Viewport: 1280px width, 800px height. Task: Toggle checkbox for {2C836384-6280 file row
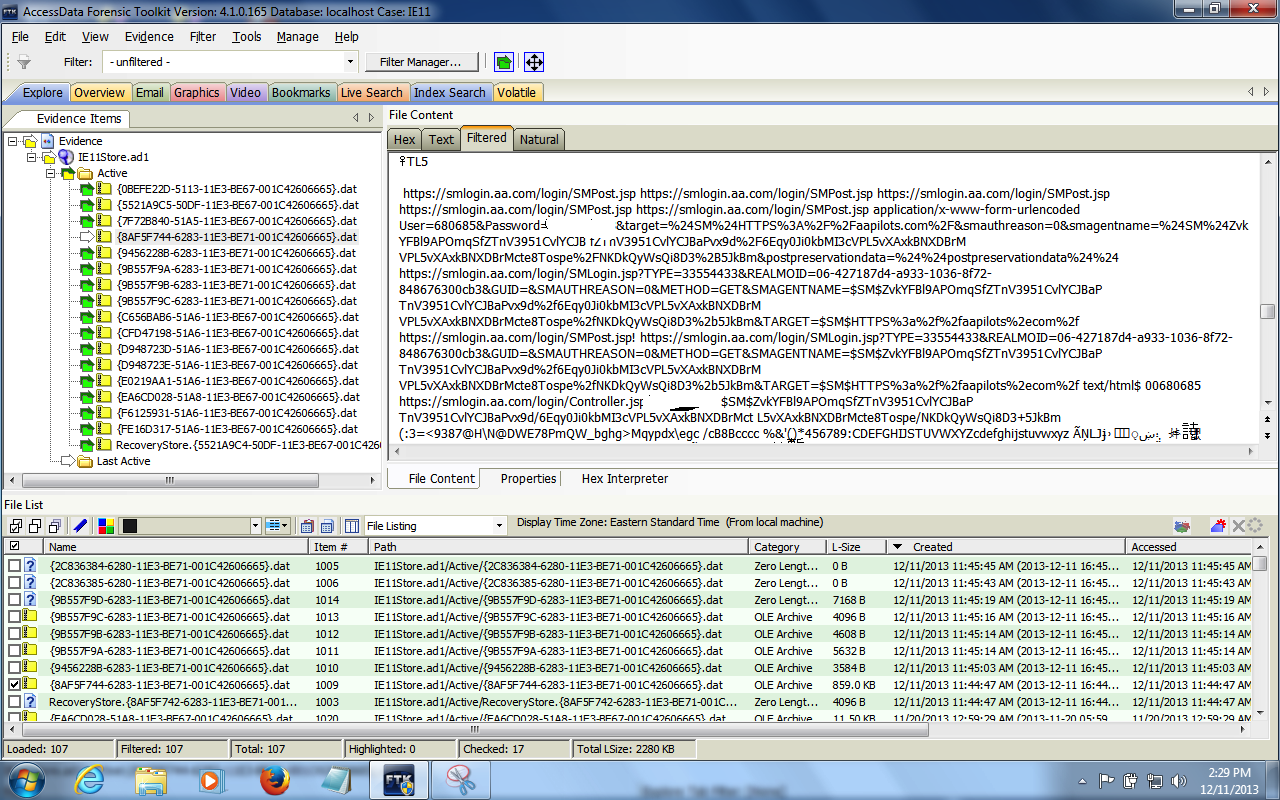14,566
